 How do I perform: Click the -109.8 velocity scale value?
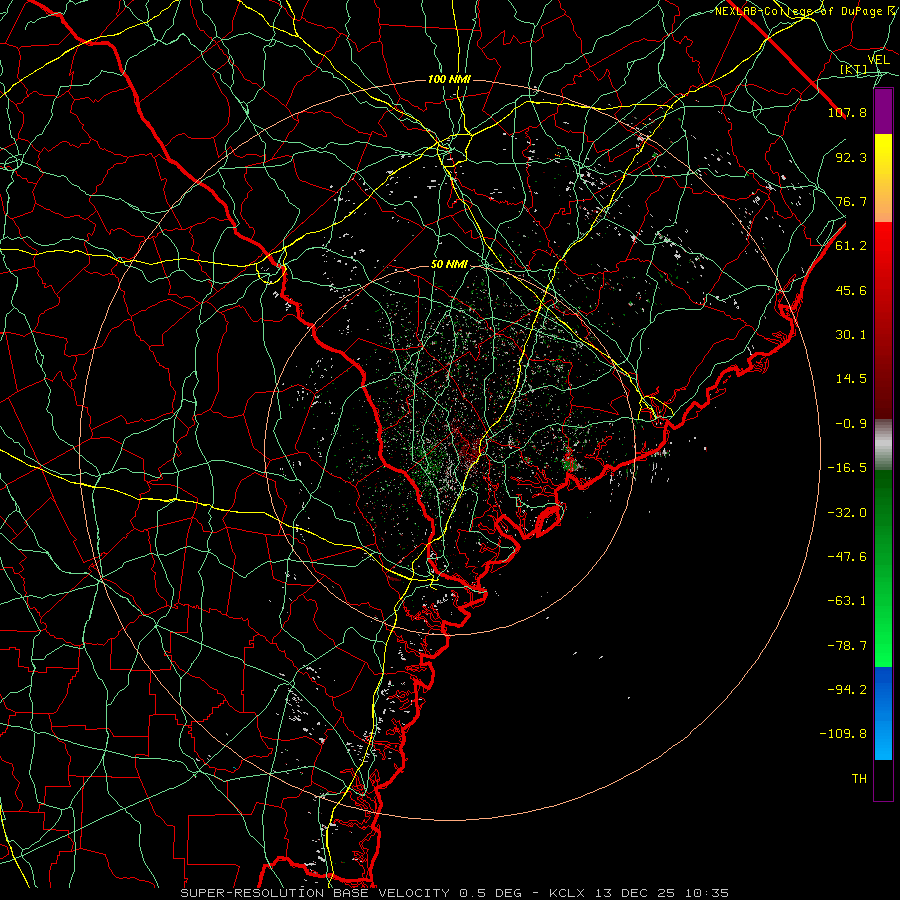click(x=843, y=734)
